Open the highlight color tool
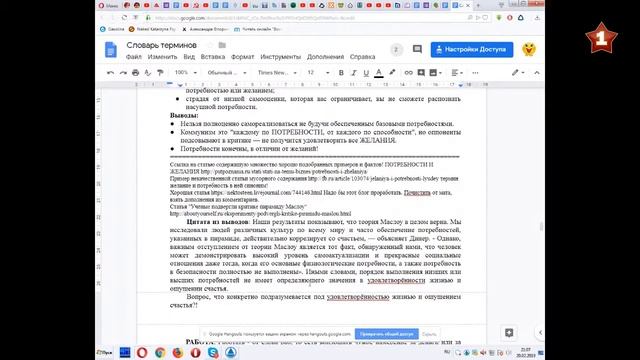The width and height of the screenshot is (640, 360). [392, 73]
